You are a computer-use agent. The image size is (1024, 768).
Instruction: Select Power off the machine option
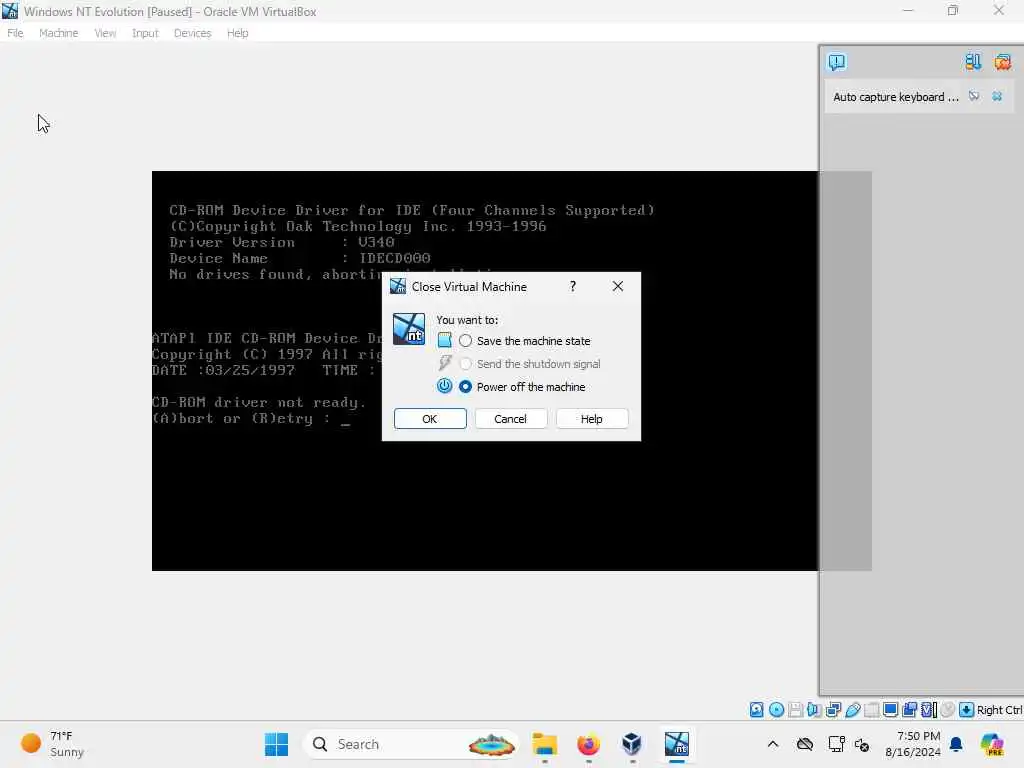[x=465, y=387]
